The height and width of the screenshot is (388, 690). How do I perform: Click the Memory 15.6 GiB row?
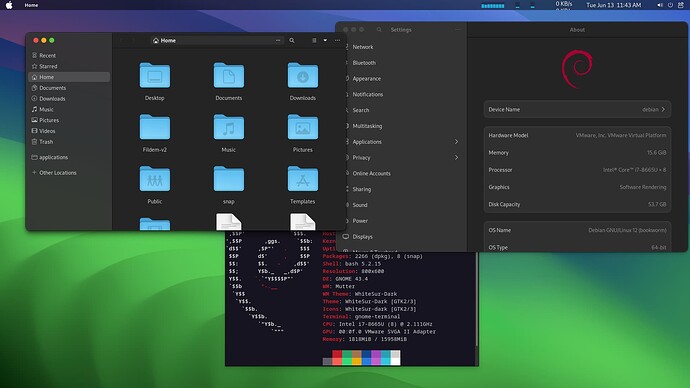(577, 153)
